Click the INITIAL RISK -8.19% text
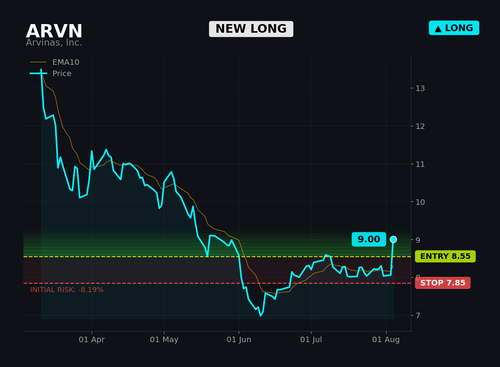 67,290
